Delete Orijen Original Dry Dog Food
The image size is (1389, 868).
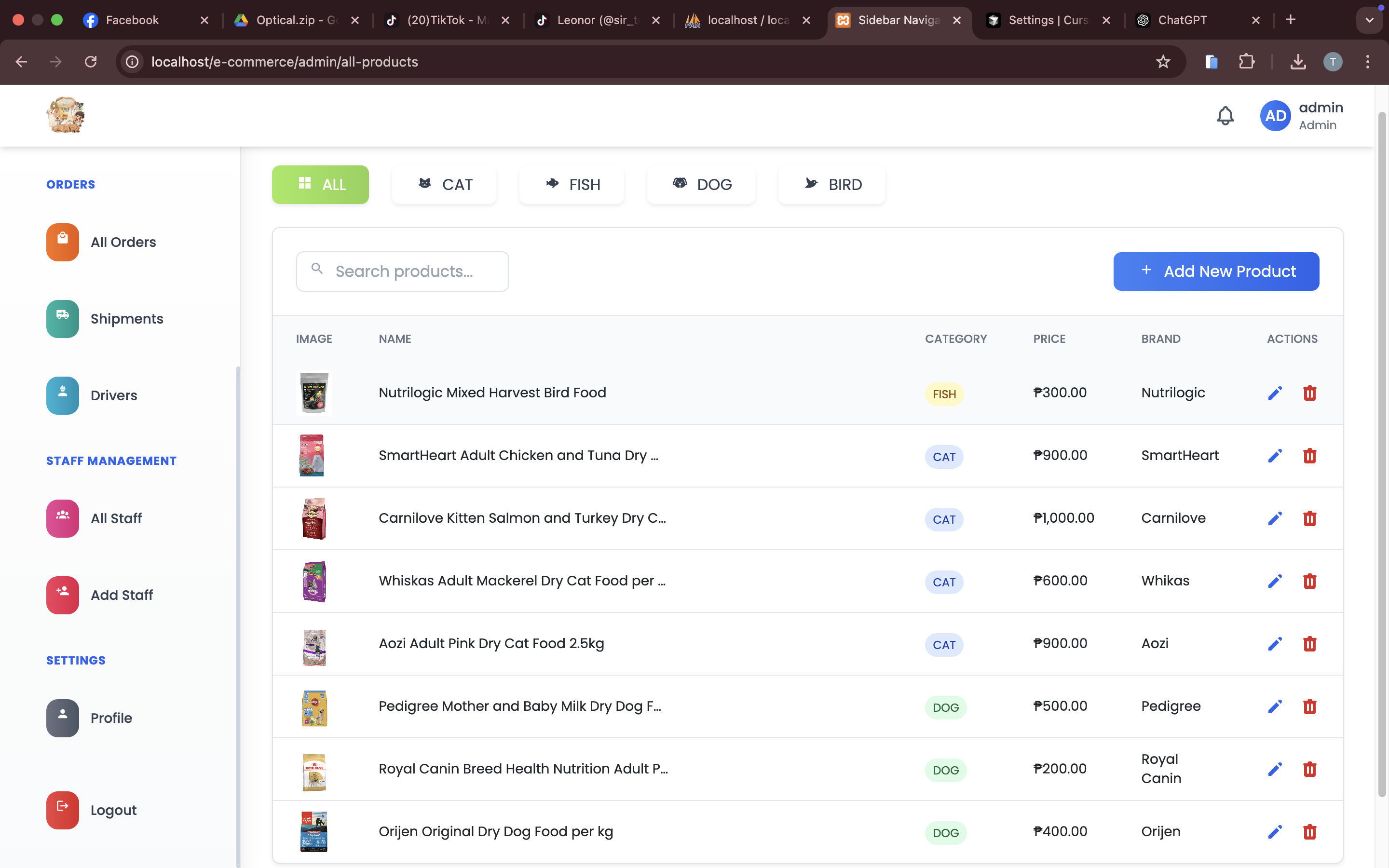click(x=1309, y=832)
